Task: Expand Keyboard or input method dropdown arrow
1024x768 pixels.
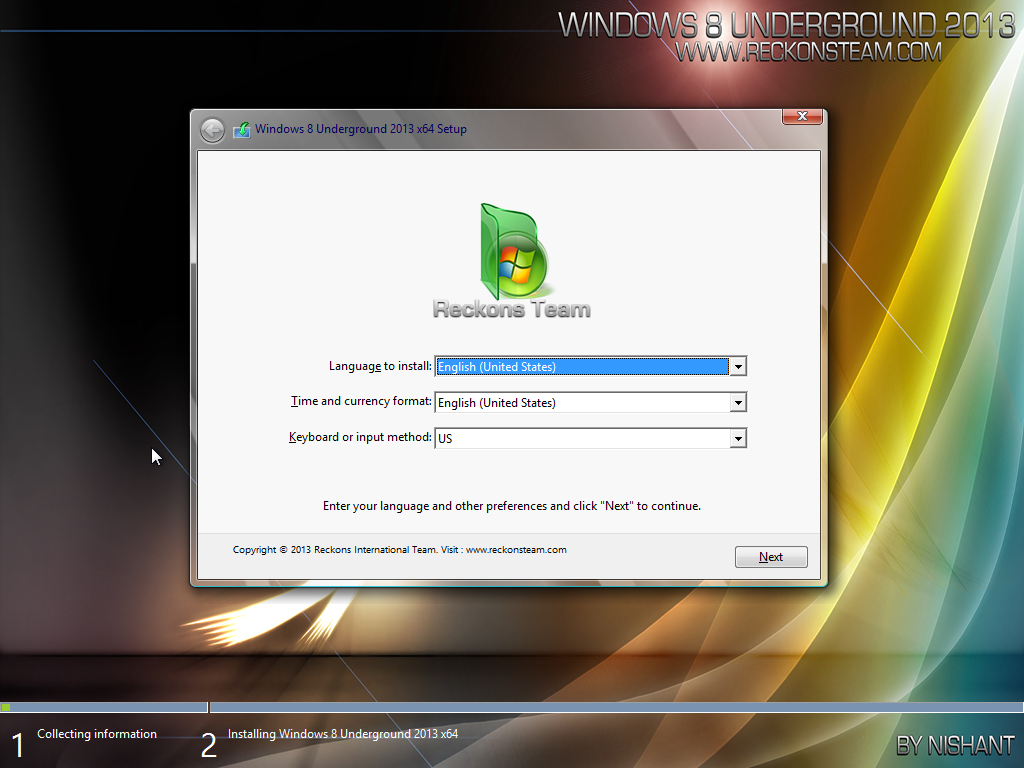Action: [x=738, y=438]
